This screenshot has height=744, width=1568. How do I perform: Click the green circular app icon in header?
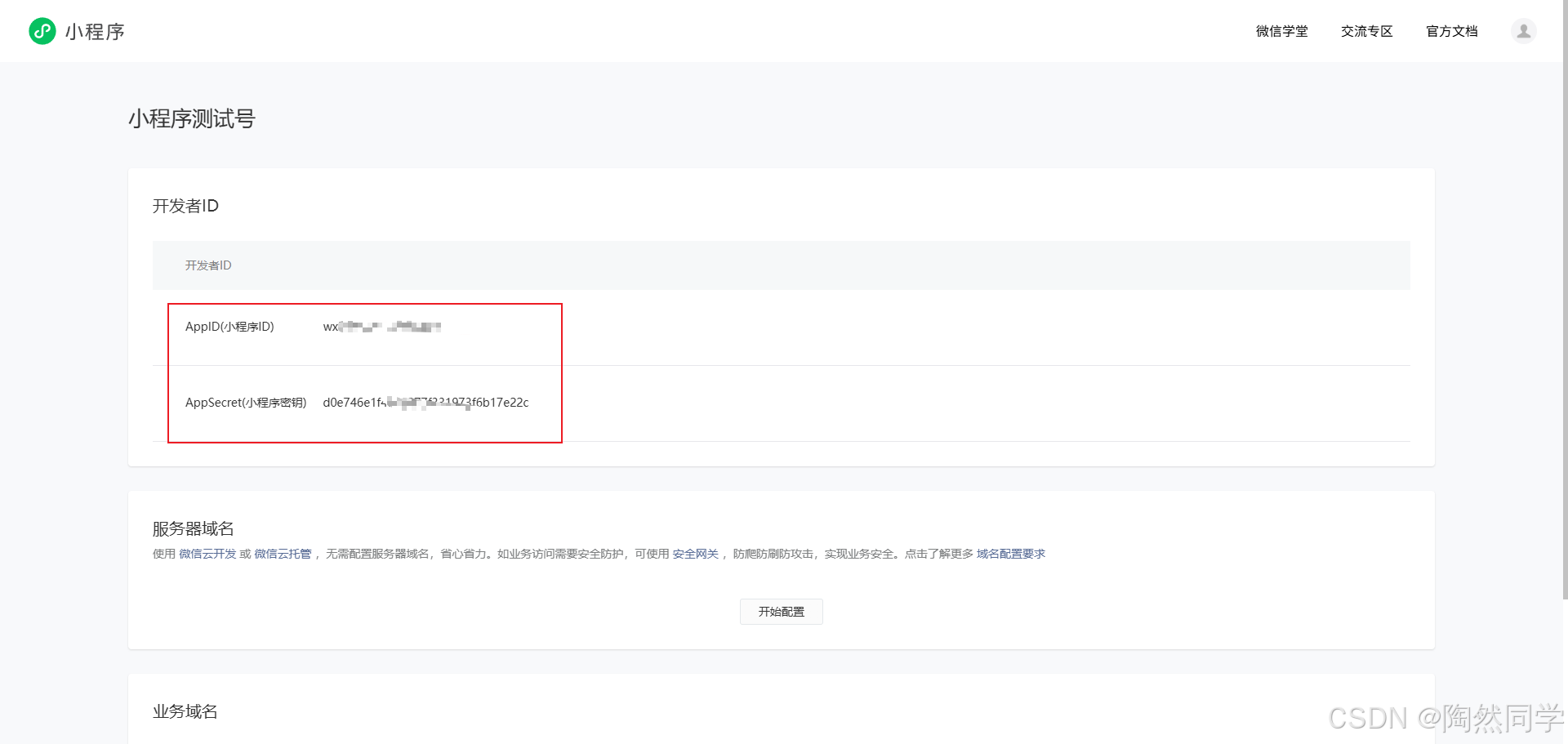[x=42, y=31]
